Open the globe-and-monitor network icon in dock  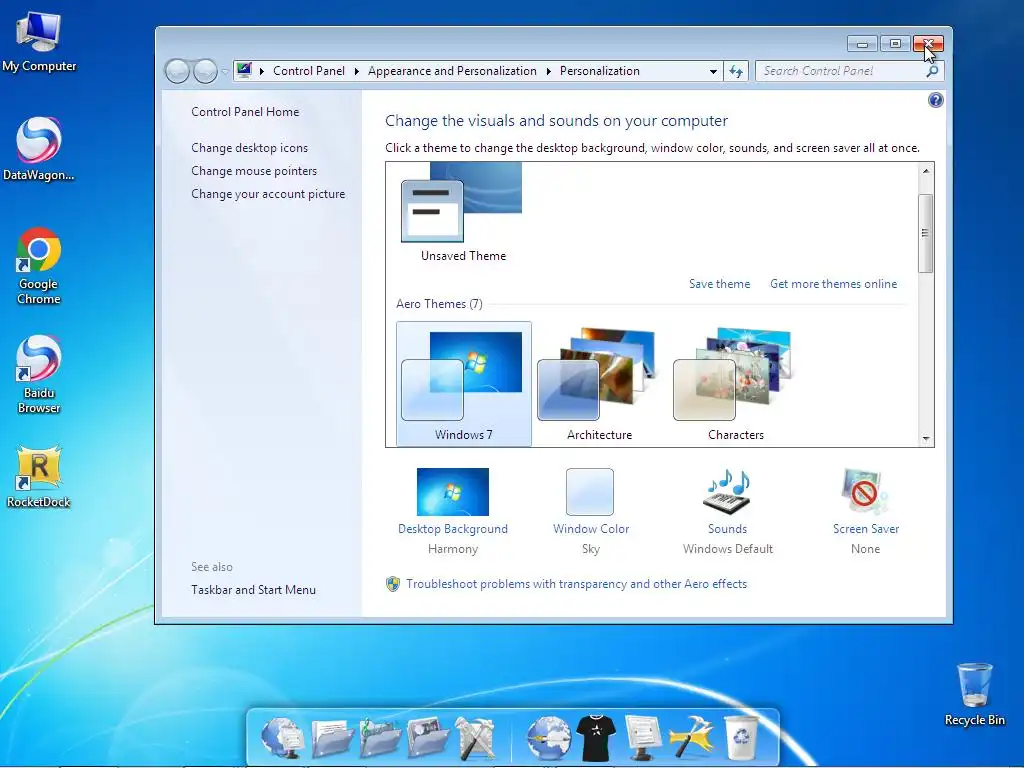282,738
